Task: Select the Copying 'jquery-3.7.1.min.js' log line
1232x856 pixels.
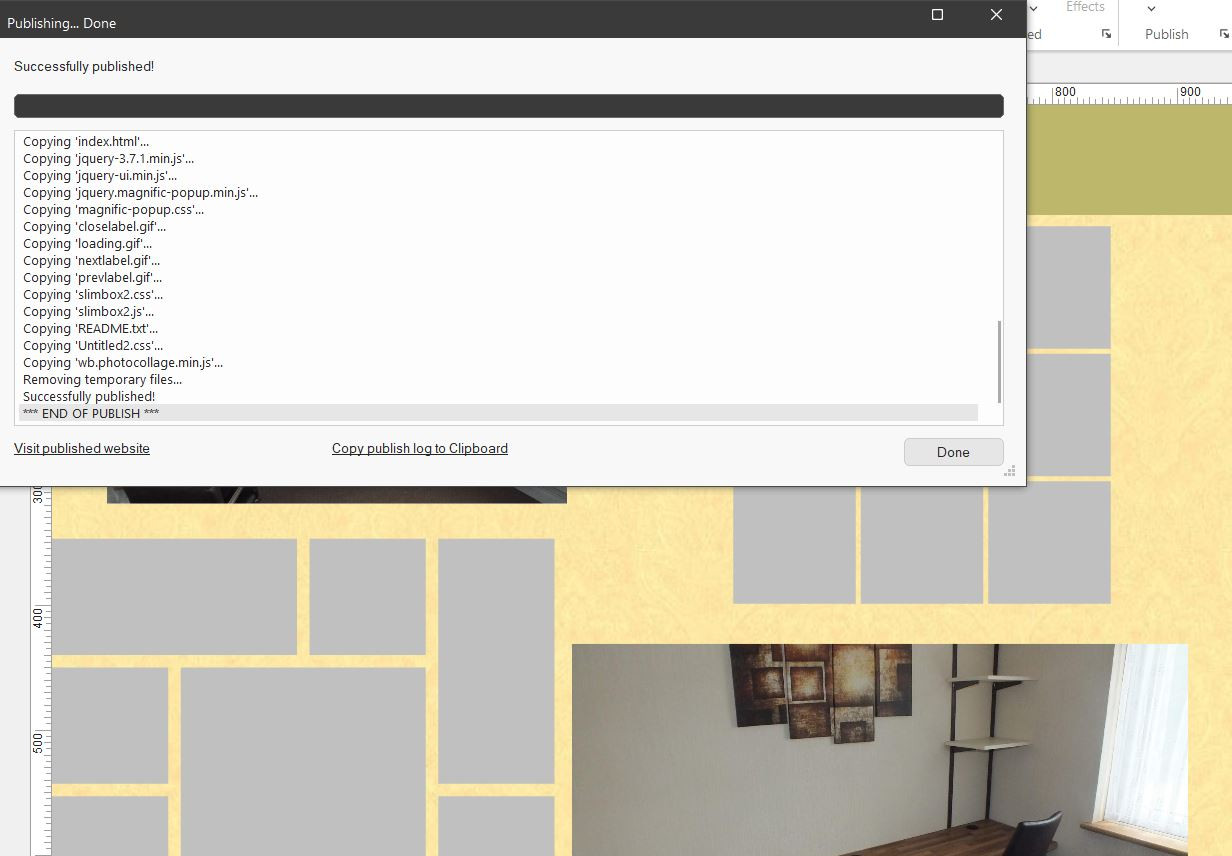Action: pos(498,158)
